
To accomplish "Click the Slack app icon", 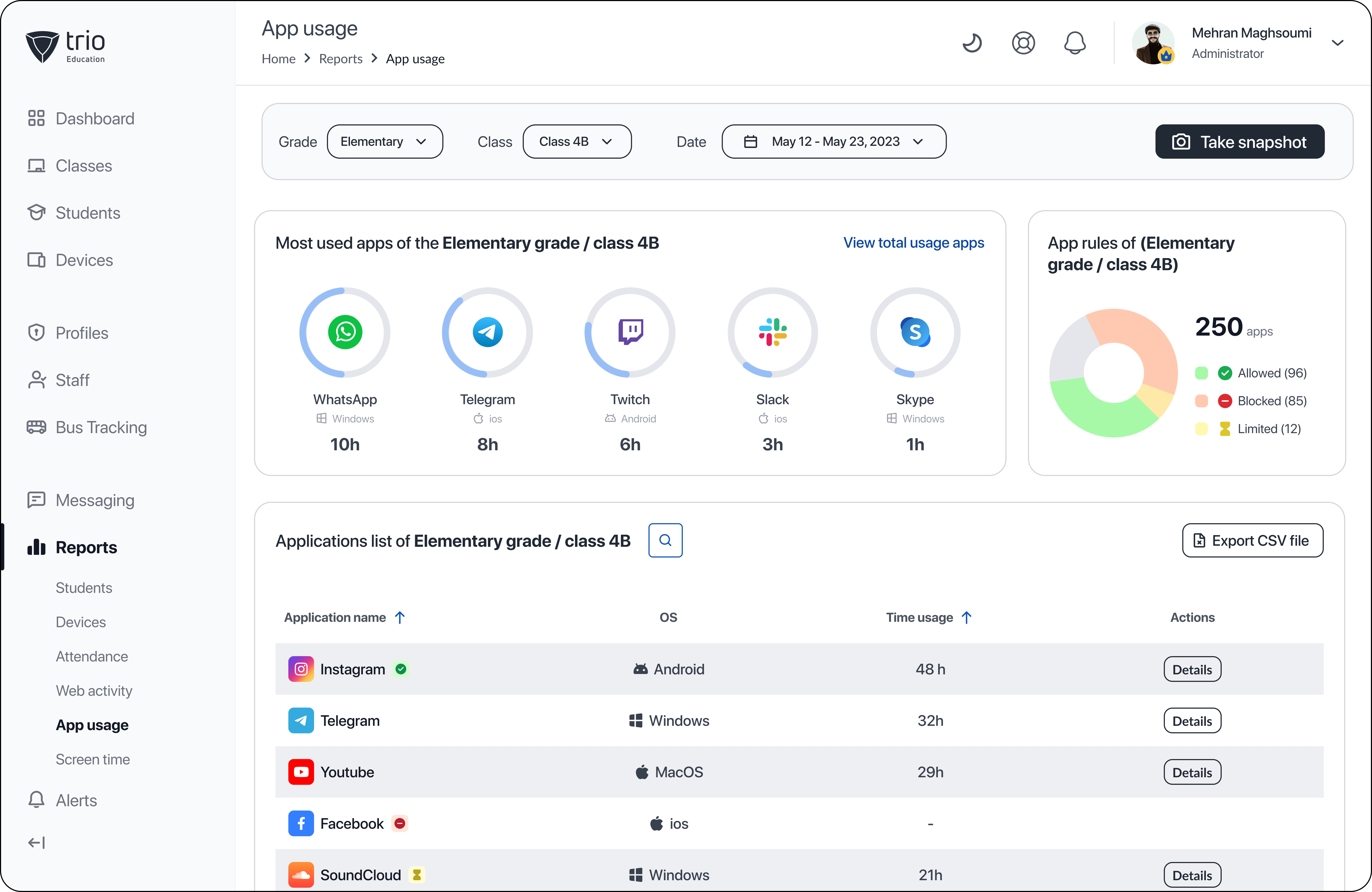I will point(773,332).
